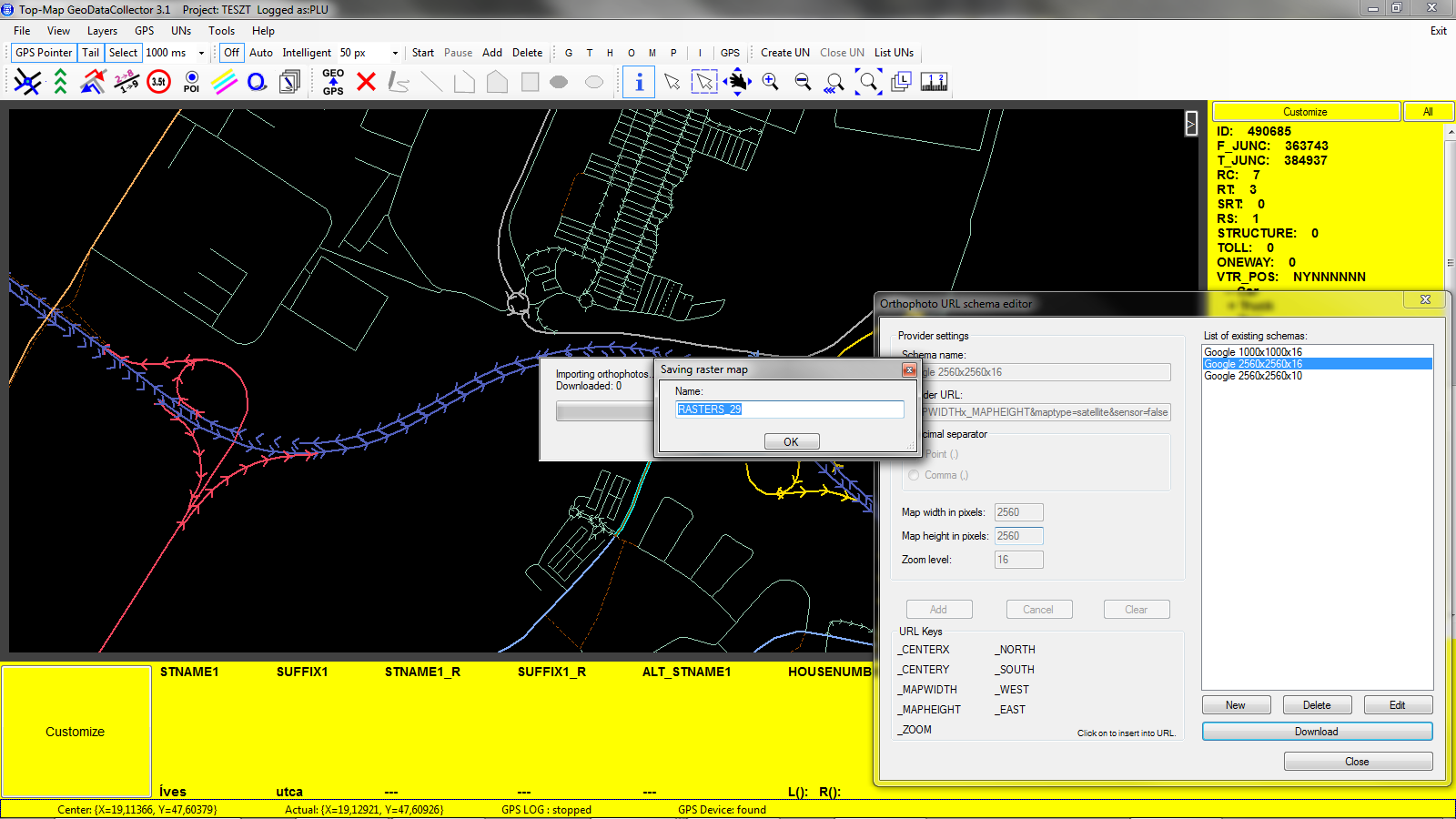Click the zoom in magnifier

tap(770, 82)
